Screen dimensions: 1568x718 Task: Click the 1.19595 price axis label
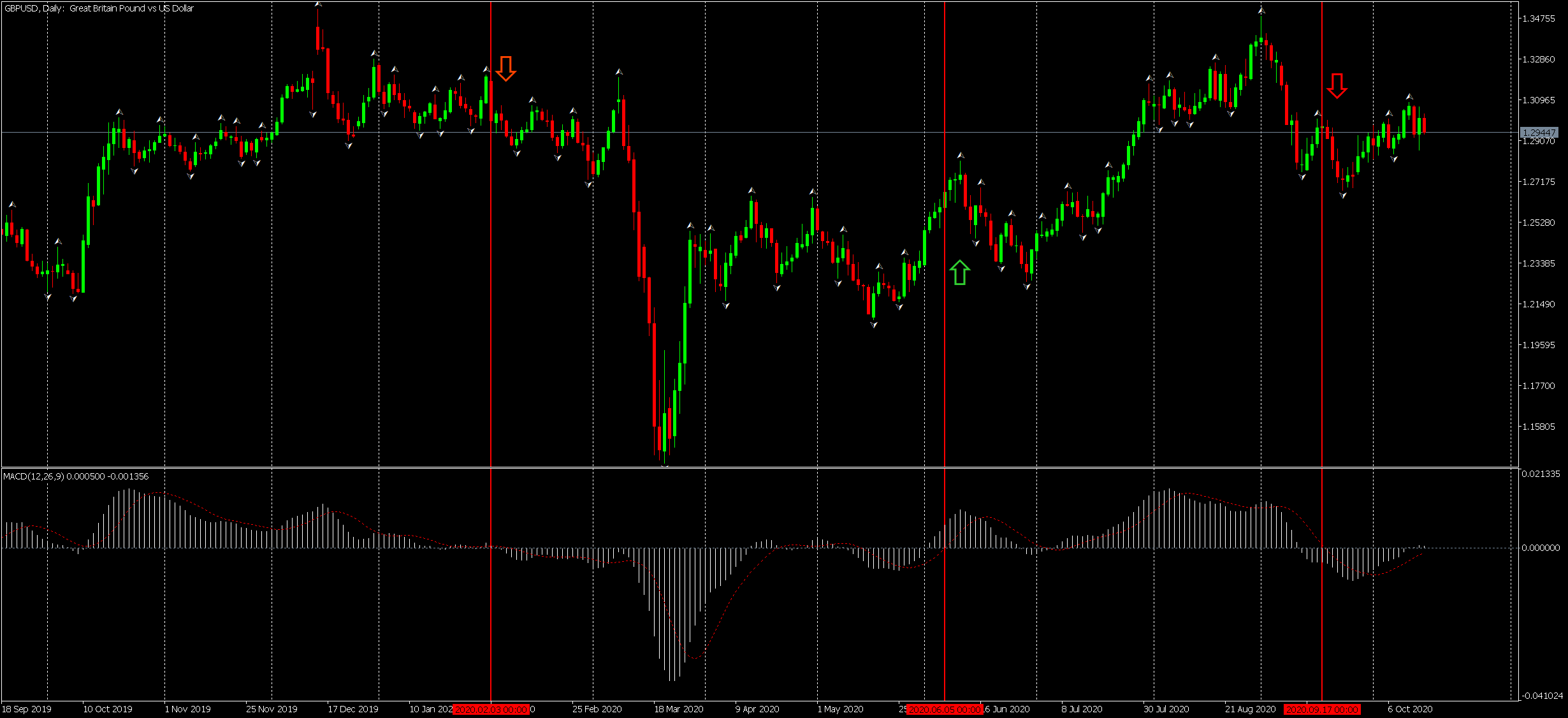(x=1539, y=345)
